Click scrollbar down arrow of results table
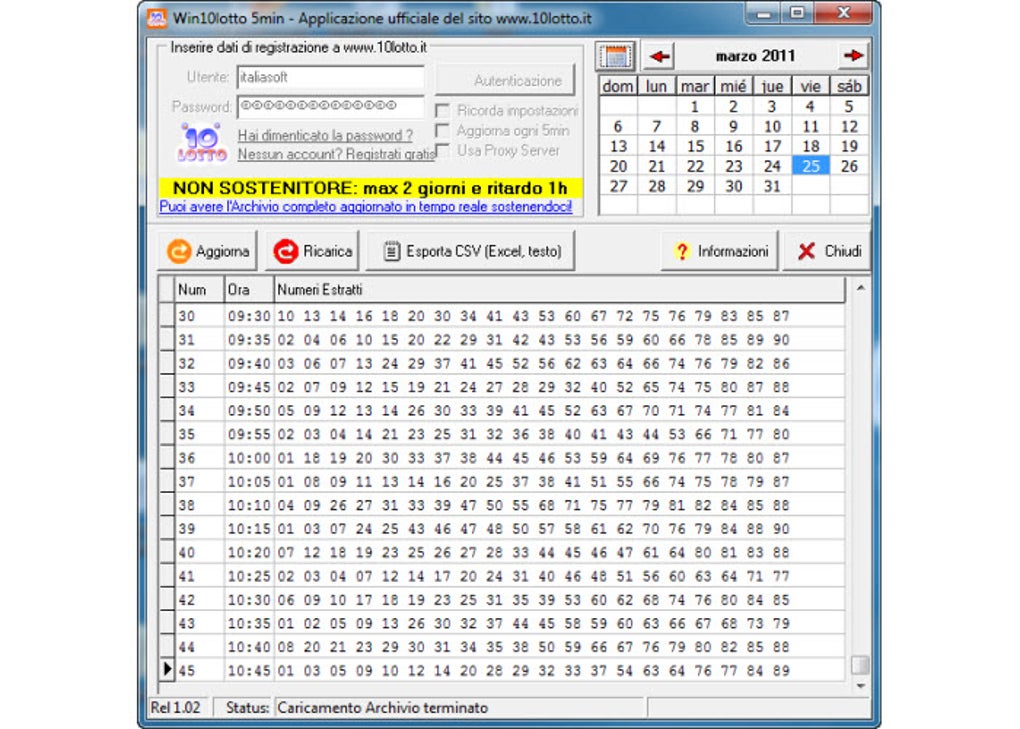The width and height of the screenshot is (1020, 729). [x=861, y=685]
